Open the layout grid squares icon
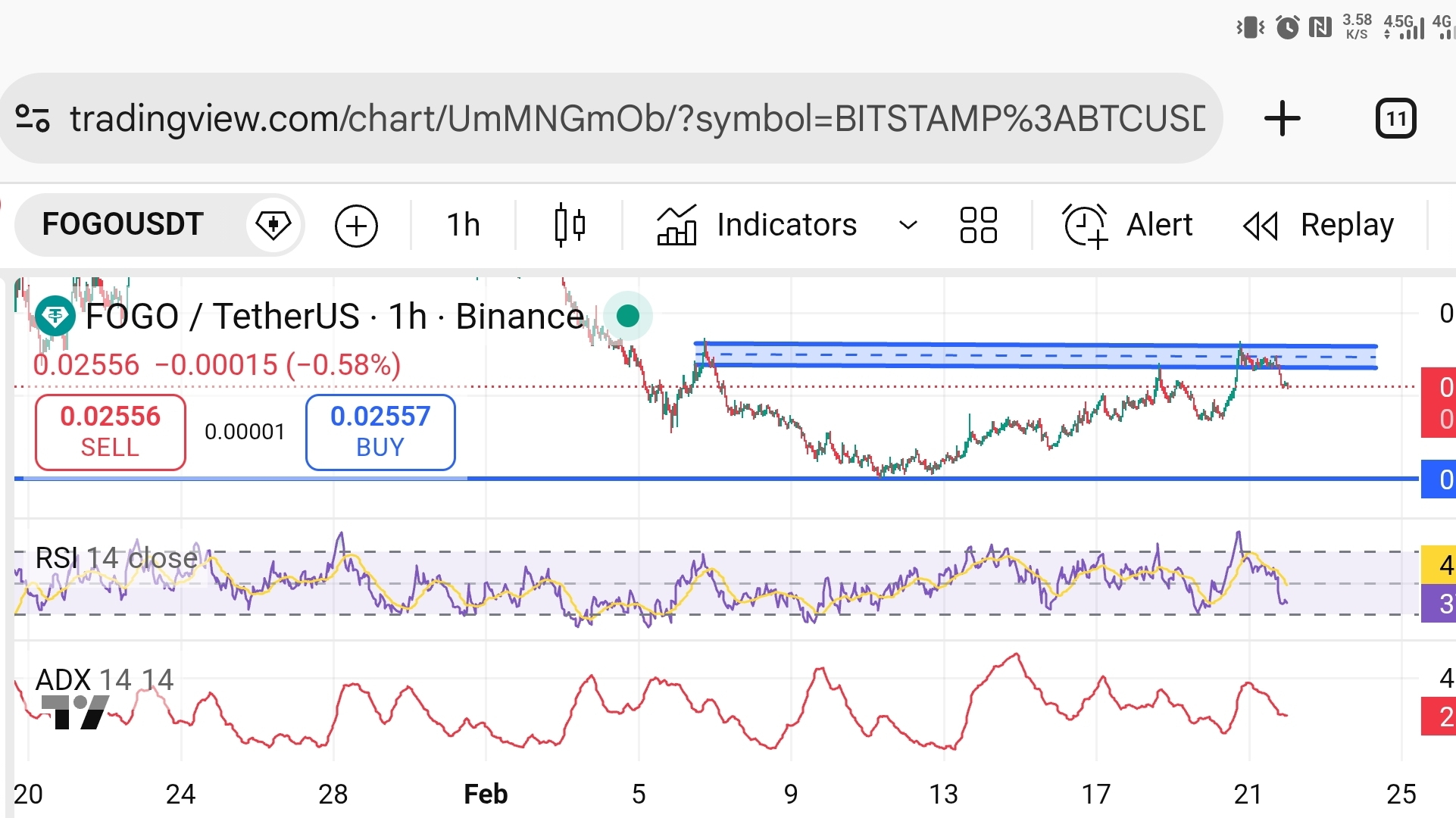 click(x=978, y=225)
